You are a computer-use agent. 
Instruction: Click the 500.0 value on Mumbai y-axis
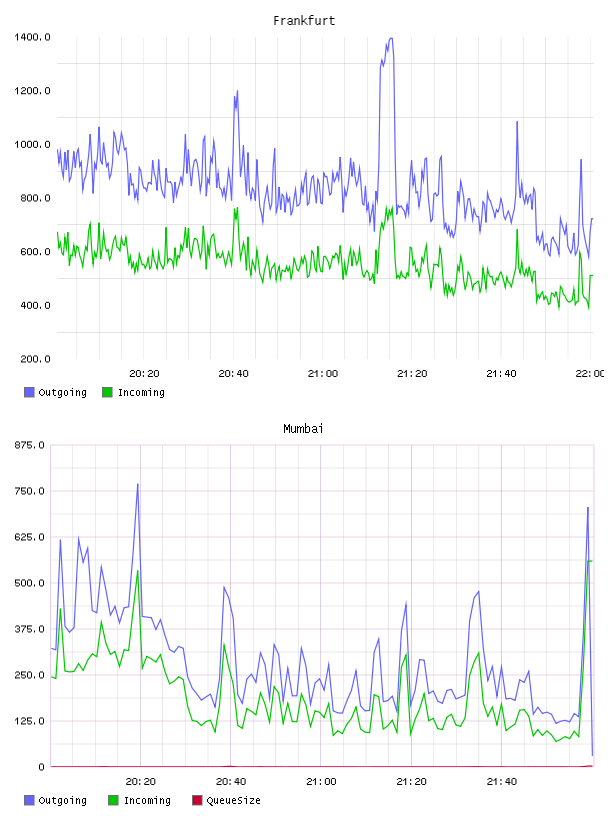click(x=29, y=583)
